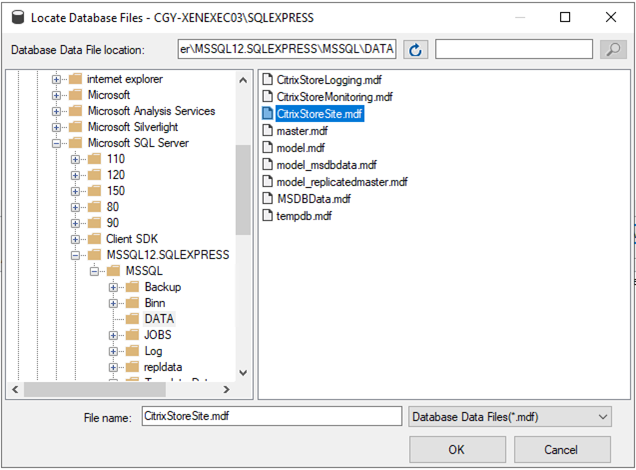Viewport: 636px width, 470px height.
Task: Click the MSSQL12.SQLEXPRESS folder icon
Action: (95, 255)
